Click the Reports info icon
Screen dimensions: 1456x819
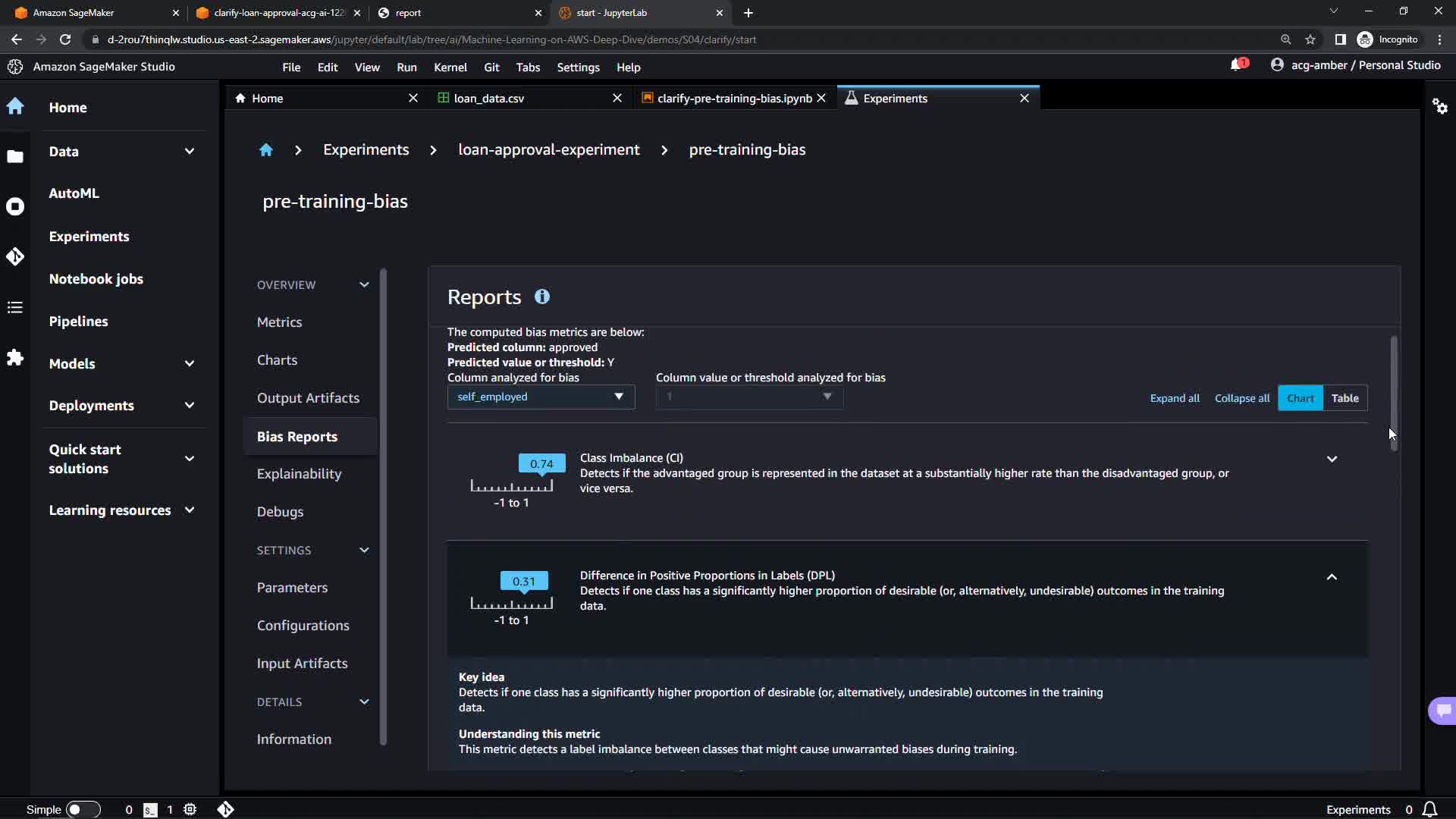tap(541, 297)
